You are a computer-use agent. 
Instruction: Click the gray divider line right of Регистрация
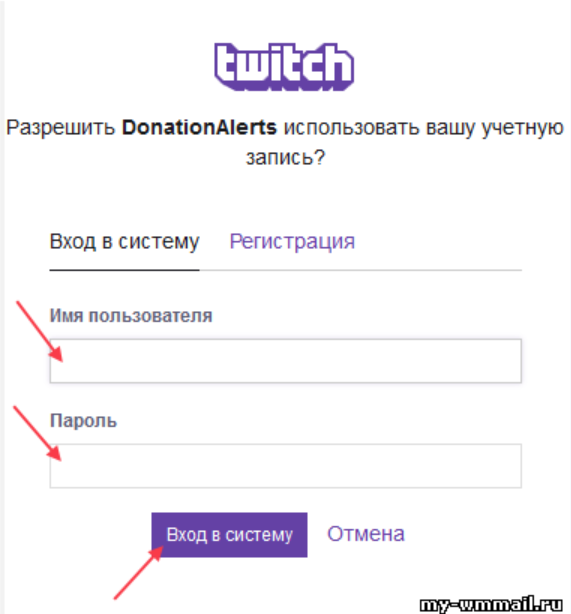pyautogui.click(x=361, y=270)
